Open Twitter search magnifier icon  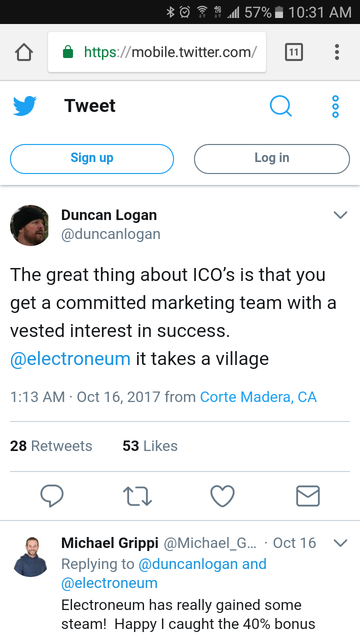[281, 106]
